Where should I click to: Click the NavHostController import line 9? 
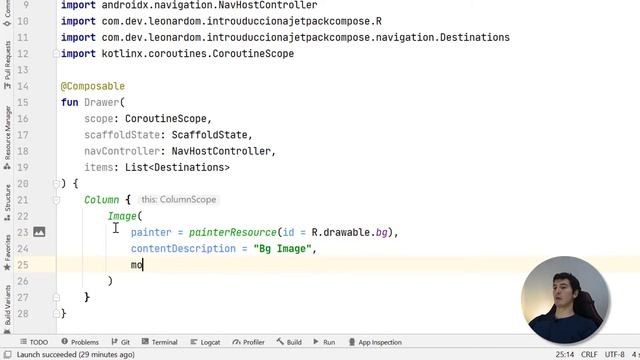pos(189,5)
